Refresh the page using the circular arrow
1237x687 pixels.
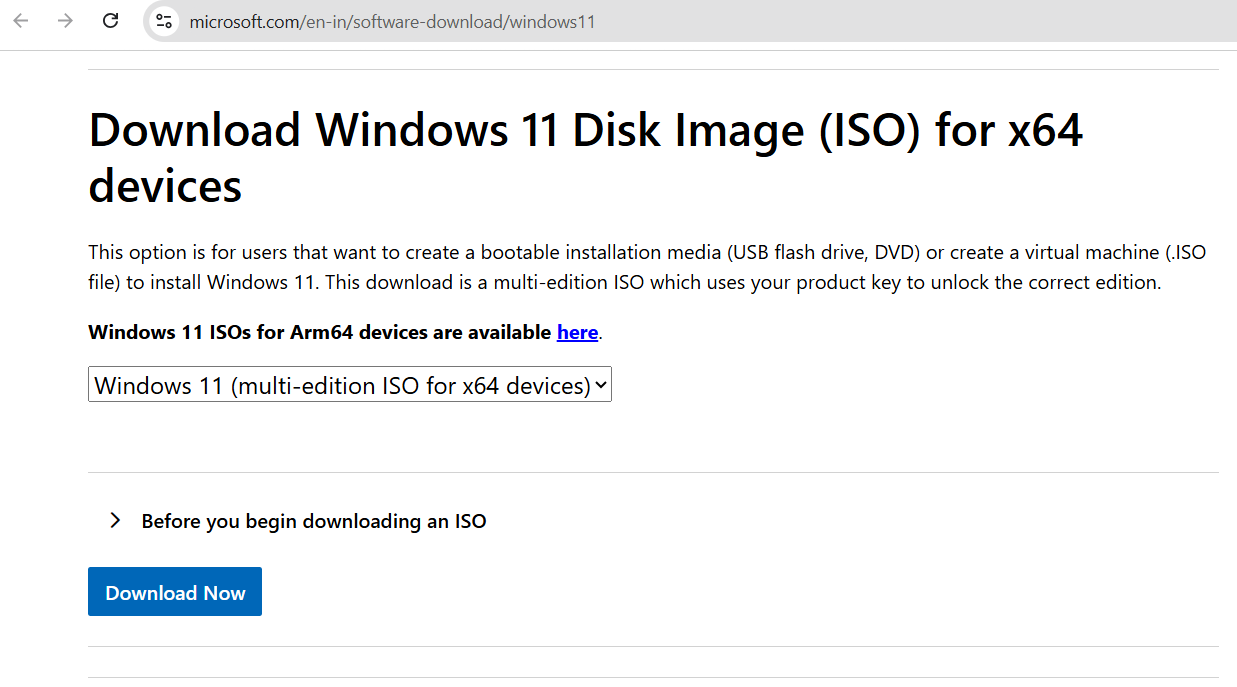[110, 21]
